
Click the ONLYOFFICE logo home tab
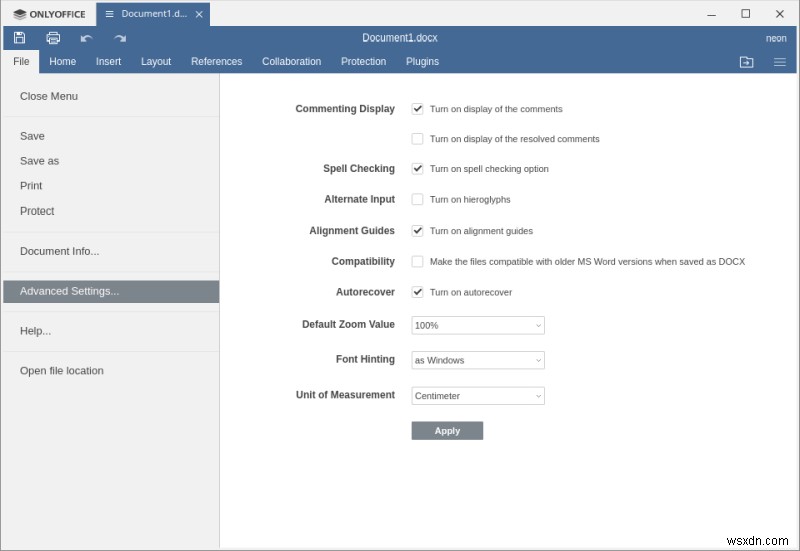tap(49, 14)
